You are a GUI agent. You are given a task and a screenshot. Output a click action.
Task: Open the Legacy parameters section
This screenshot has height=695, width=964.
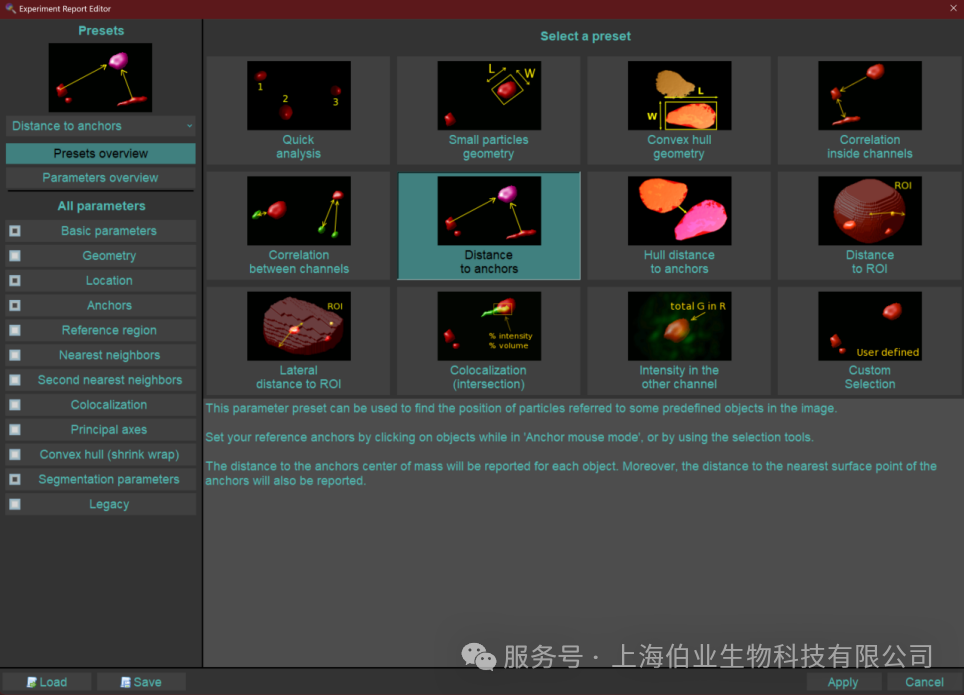pos(109,504)
